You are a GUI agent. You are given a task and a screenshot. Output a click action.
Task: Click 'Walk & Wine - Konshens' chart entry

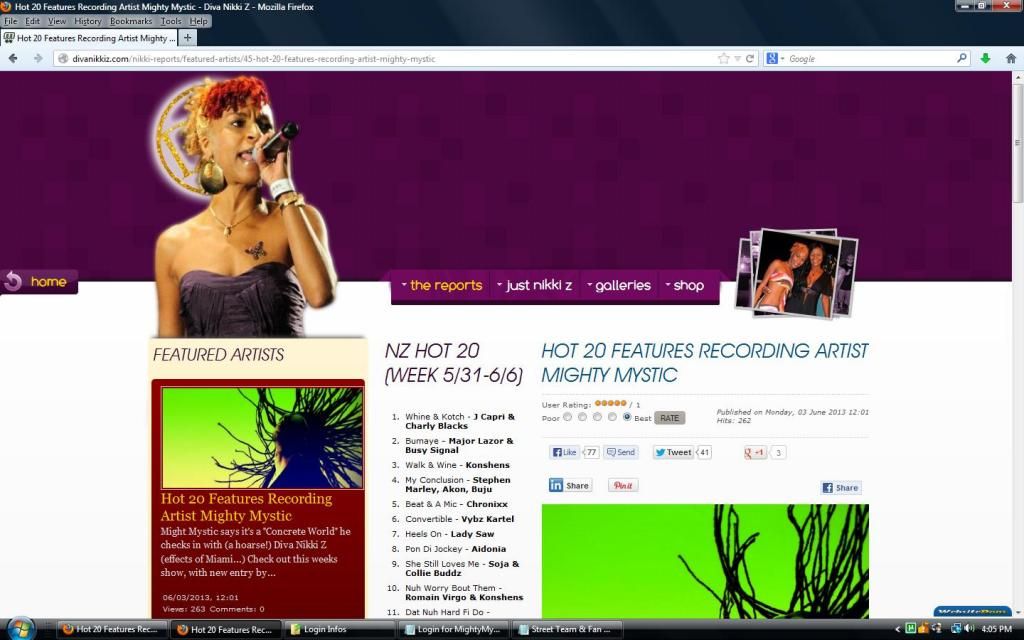pos(457,465)
